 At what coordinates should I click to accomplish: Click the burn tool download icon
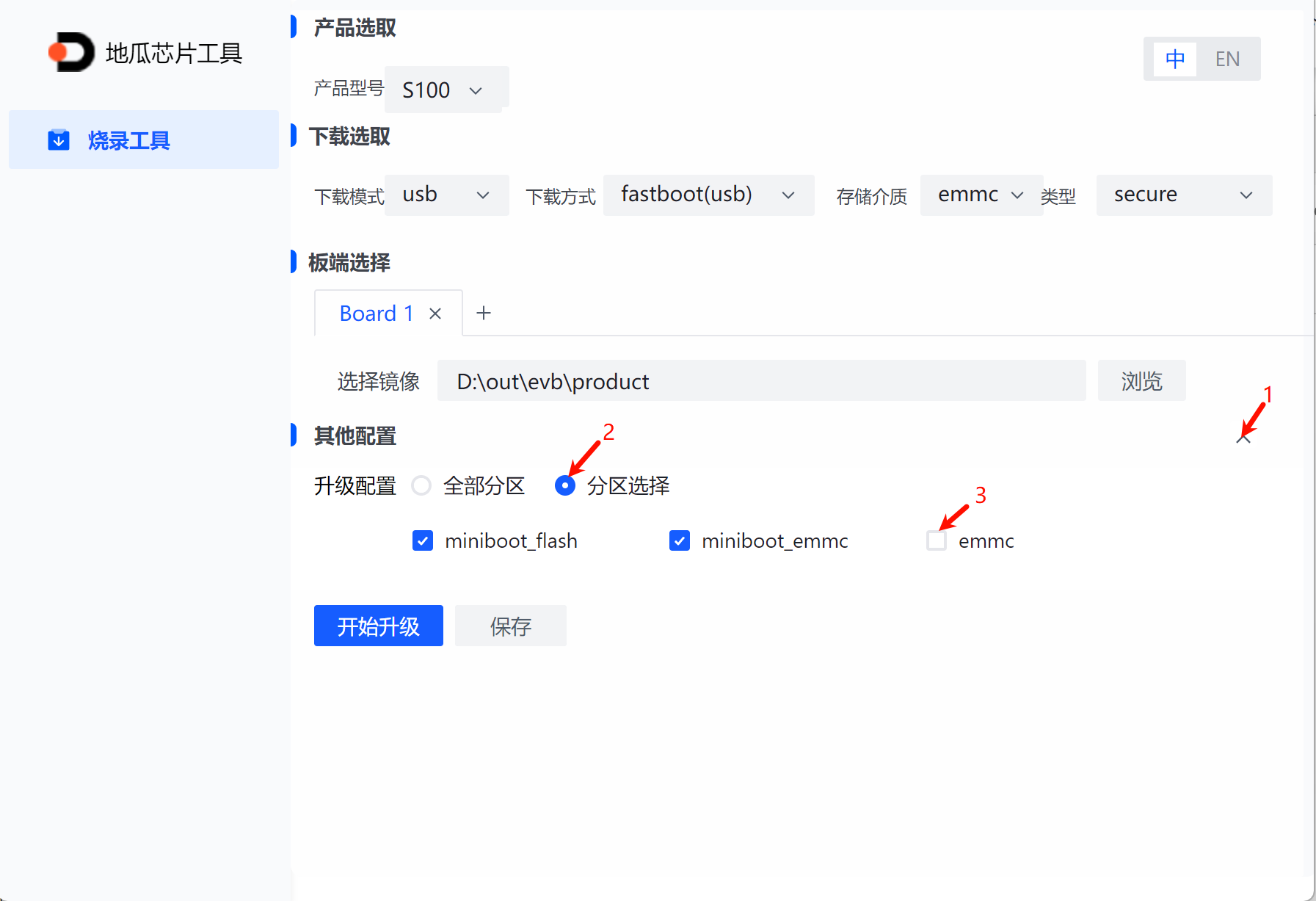tap(59, 140)
